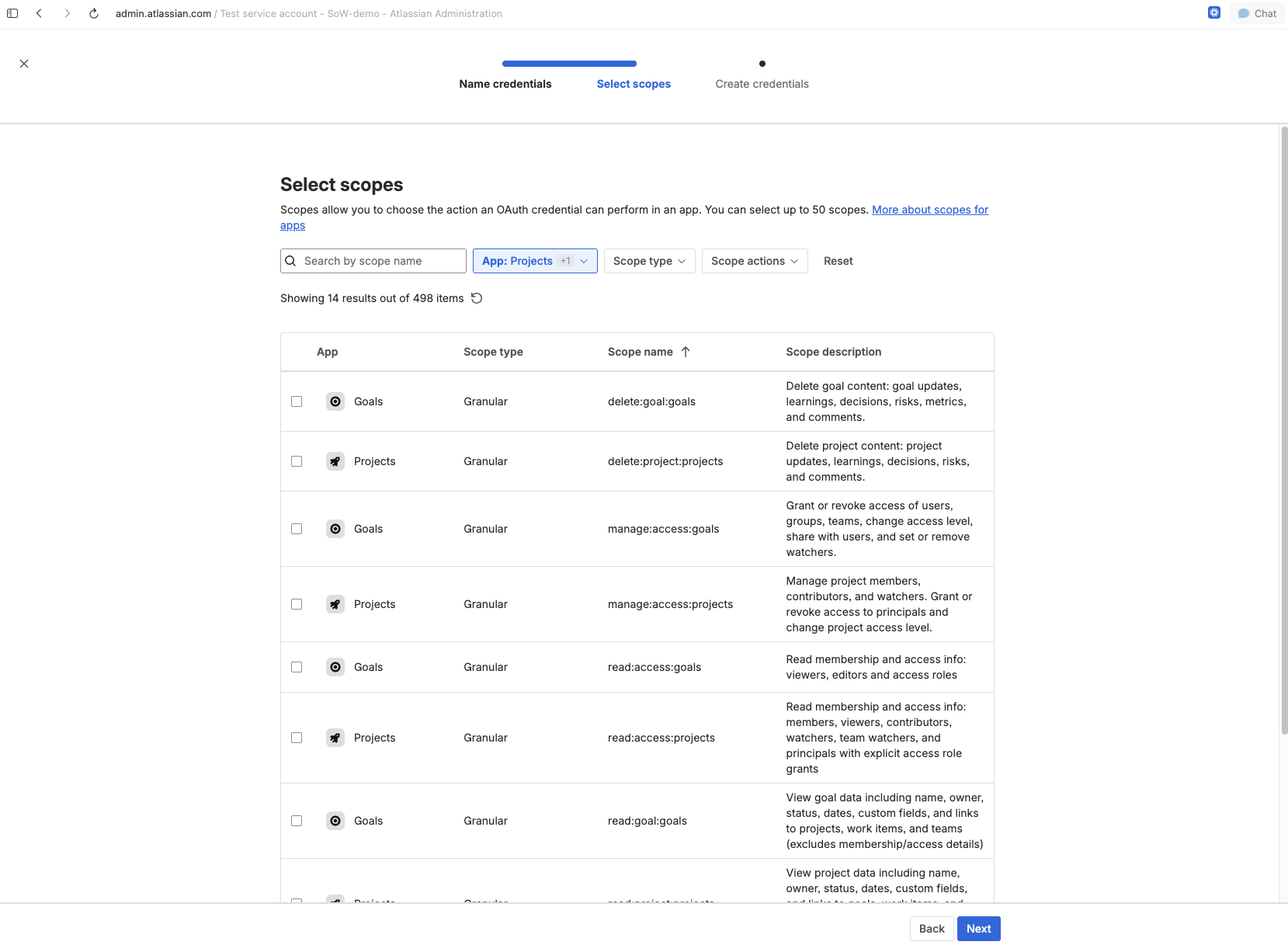The height and width of the screenshot is (952, 1288).
Task: Tick the manage:access:projects scope checkbox
Action: (297, 604)
